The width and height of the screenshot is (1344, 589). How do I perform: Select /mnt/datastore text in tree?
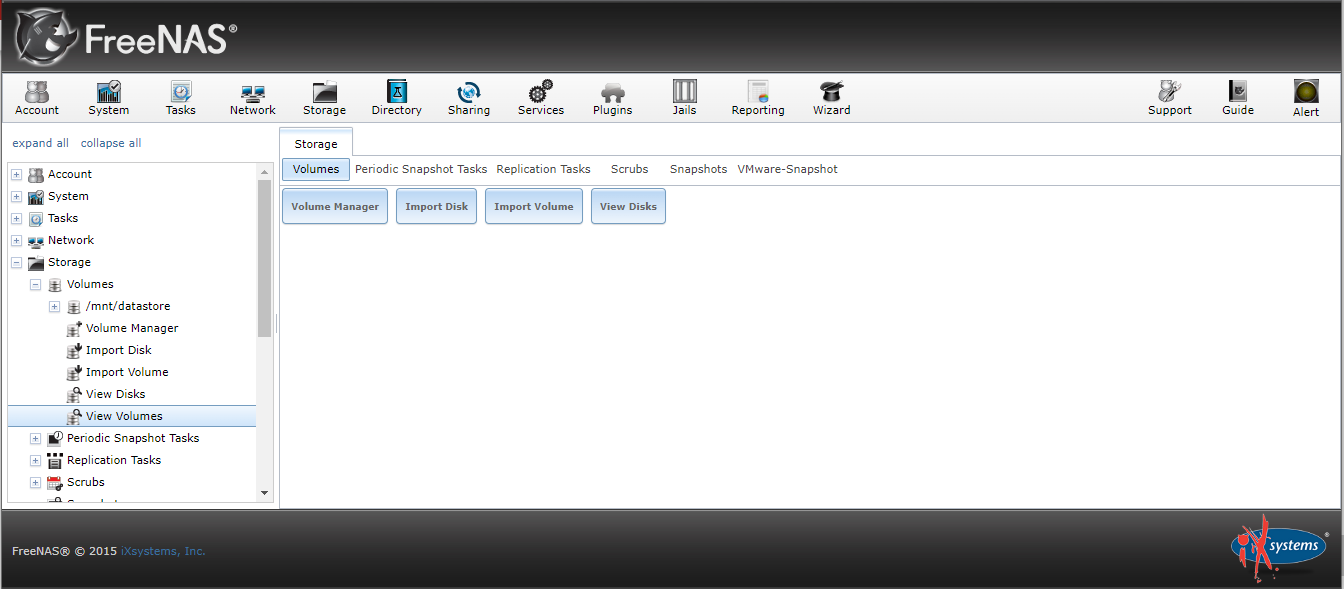128,306
